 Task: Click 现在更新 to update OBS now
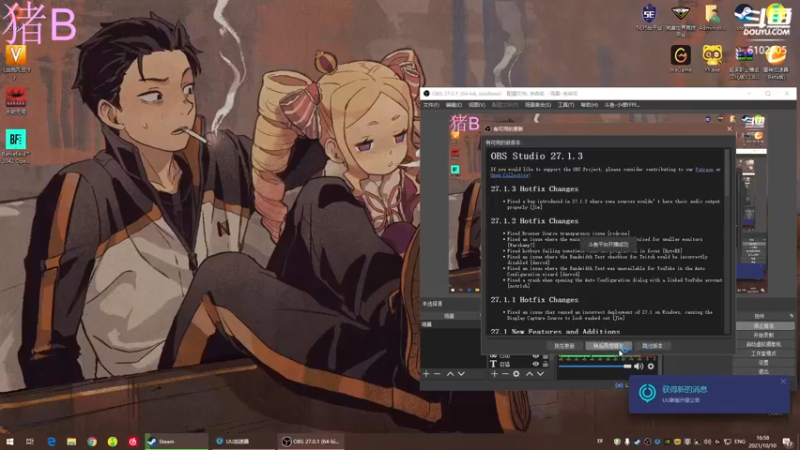tap(564, 346)
